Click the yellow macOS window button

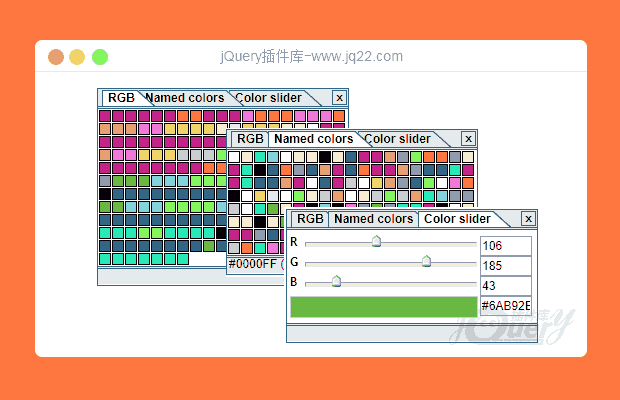[78, 57]
